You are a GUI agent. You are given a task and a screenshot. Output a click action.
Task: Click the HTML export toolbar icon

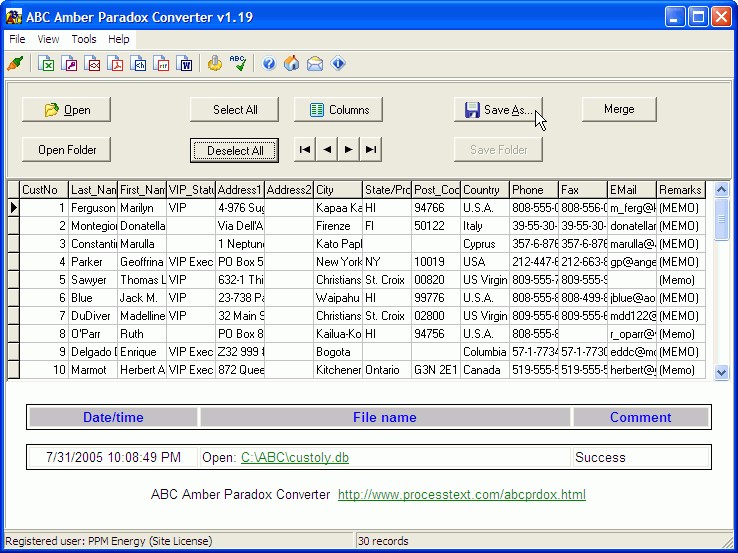(x=140, y=64)
